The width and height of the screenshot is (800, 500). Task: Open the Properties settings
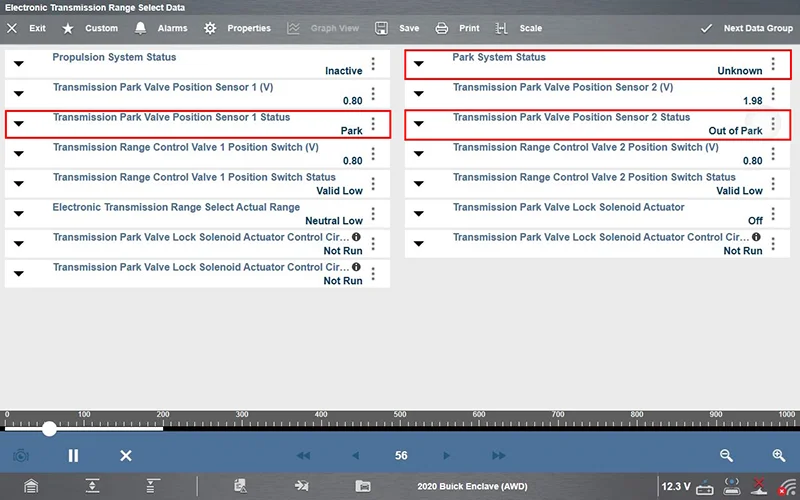pyautogui.click(x=237, y=28)
